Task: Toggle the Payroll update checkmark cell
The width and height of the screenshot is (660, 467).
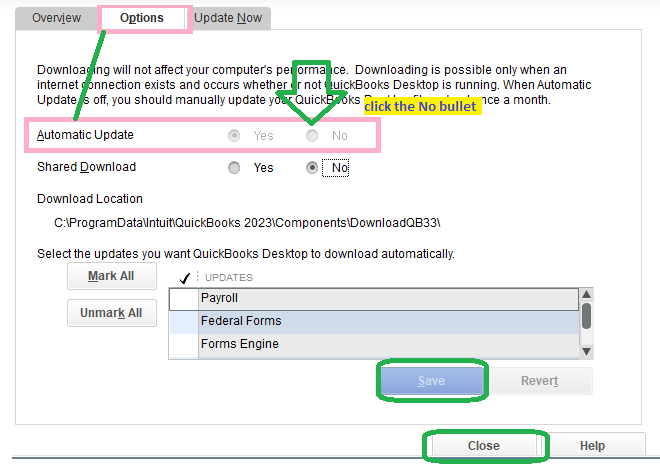Action: (184, 299)
